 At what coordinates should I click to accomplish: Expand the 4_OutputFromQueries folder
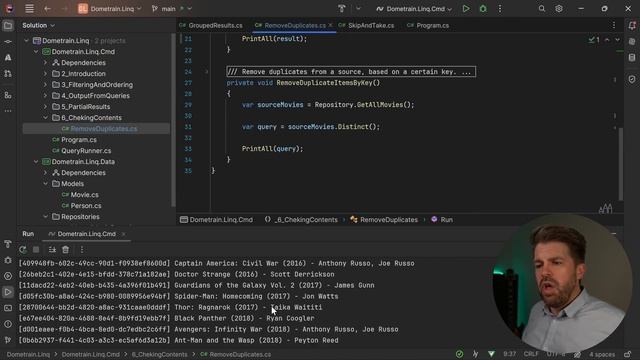tap(45, 96)
